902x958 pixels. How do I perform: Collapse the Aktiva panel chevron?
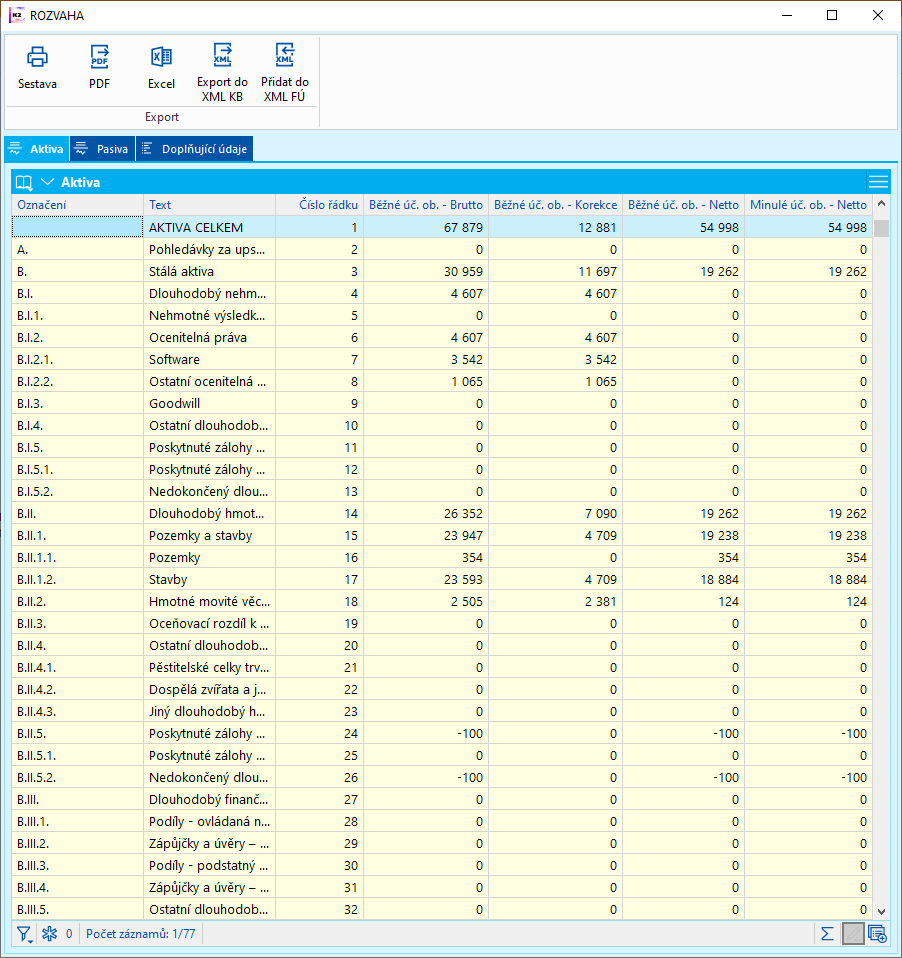pos(48,183)
